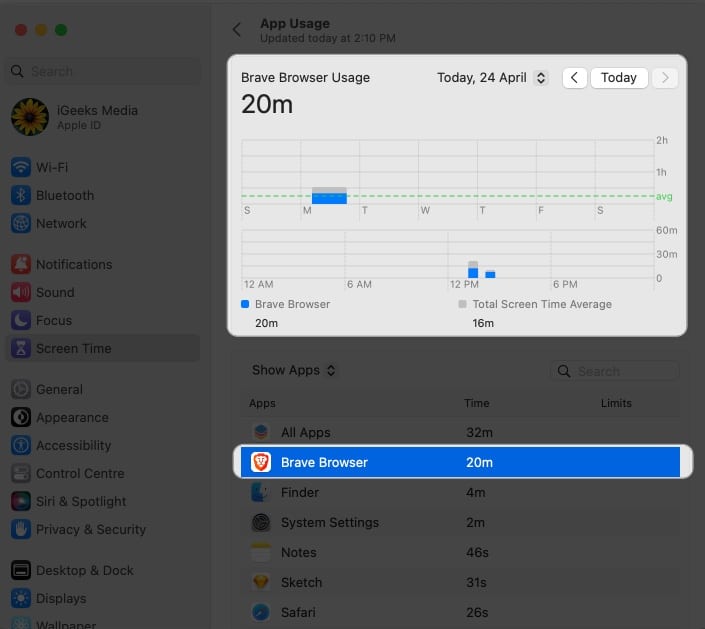Click the Sketch diamond icon in list
Screen dimensions: 705x629
261,582
